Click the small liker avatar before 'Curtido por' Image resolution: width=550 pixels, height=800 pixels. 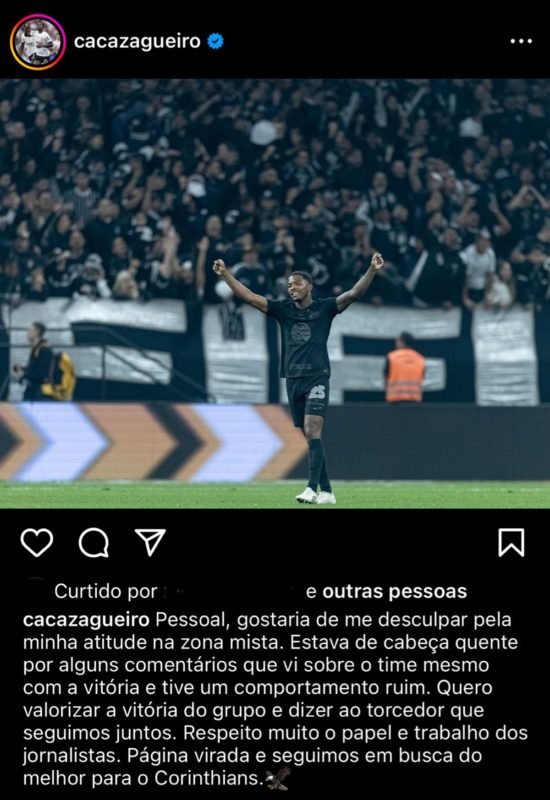tap(36, 587)
